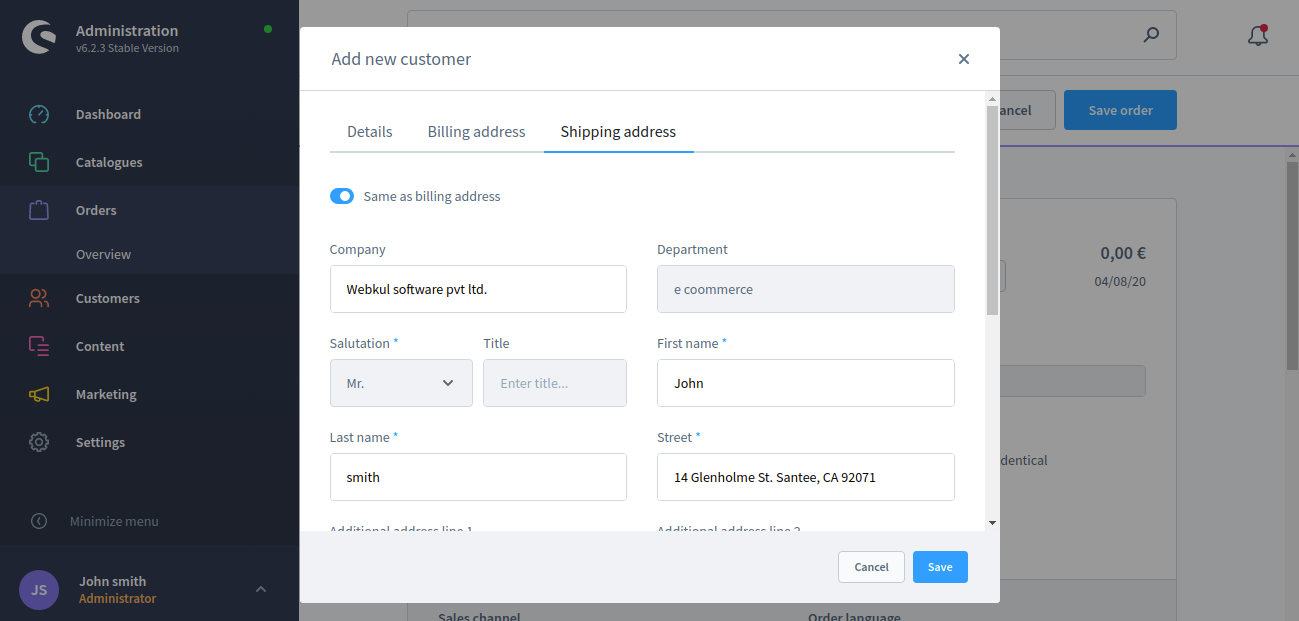Click the Last name field
Image resolution: width=1299 pixels, height=621 pixels.
[x=478, y=477]
